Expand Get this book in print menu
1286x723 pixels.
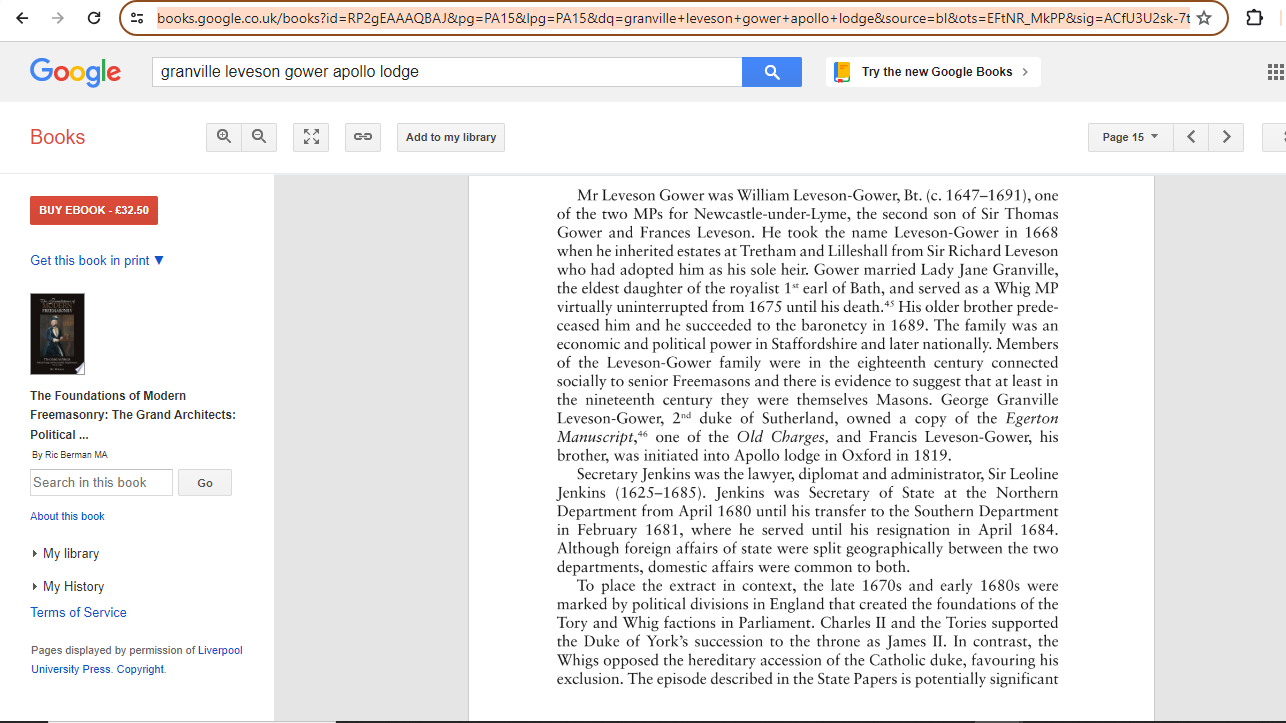click(97, 260)
